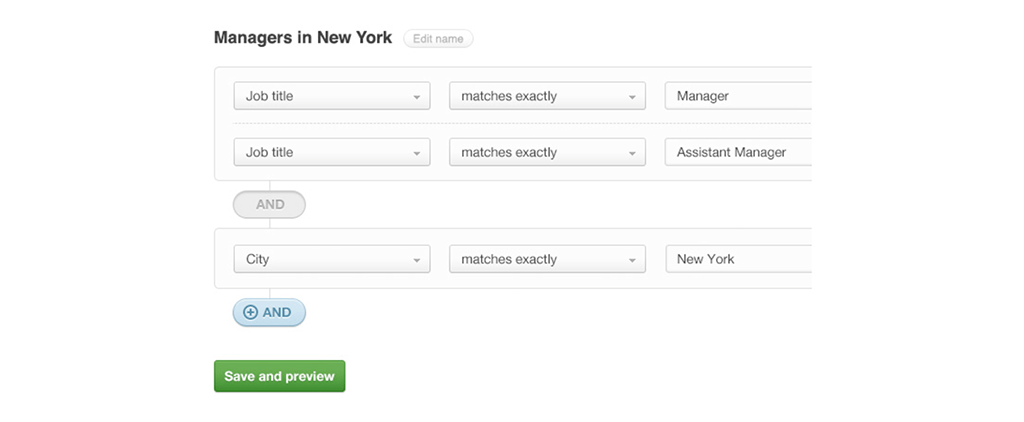The height and width of the screenshot is (422, 1024).
Task: Add a new AND condition group
Action: click(x=269, y=312)
